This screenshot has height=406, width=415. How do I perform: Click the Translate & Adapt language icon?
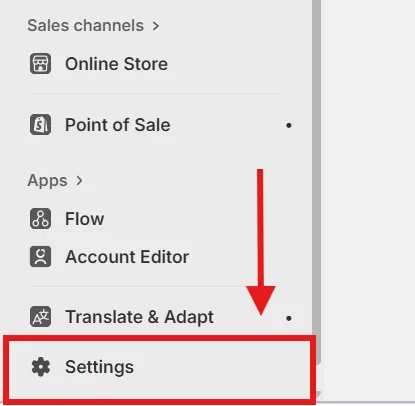click(40, 316)
